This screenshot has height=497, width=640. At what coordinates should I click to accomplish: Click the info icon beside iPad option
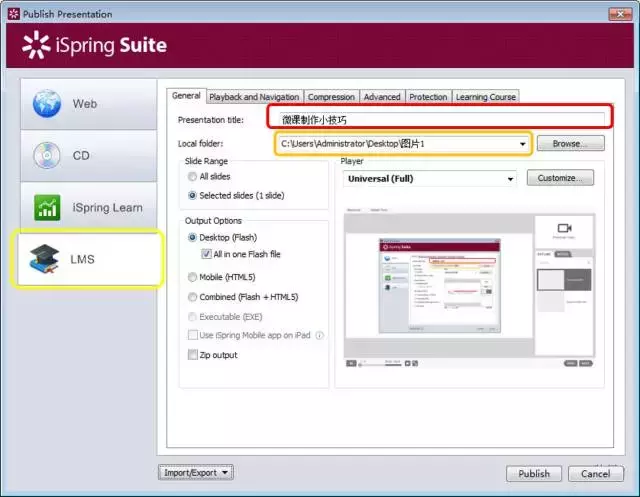point(320,335)
